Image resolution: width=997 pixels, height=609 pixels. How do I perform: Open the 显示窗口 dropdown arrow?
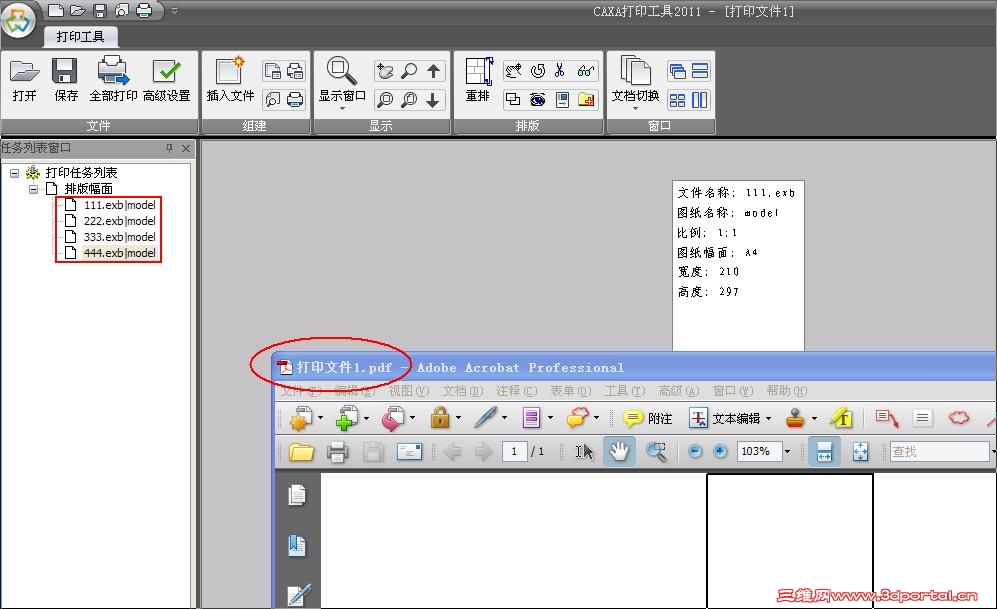[342, 109]
